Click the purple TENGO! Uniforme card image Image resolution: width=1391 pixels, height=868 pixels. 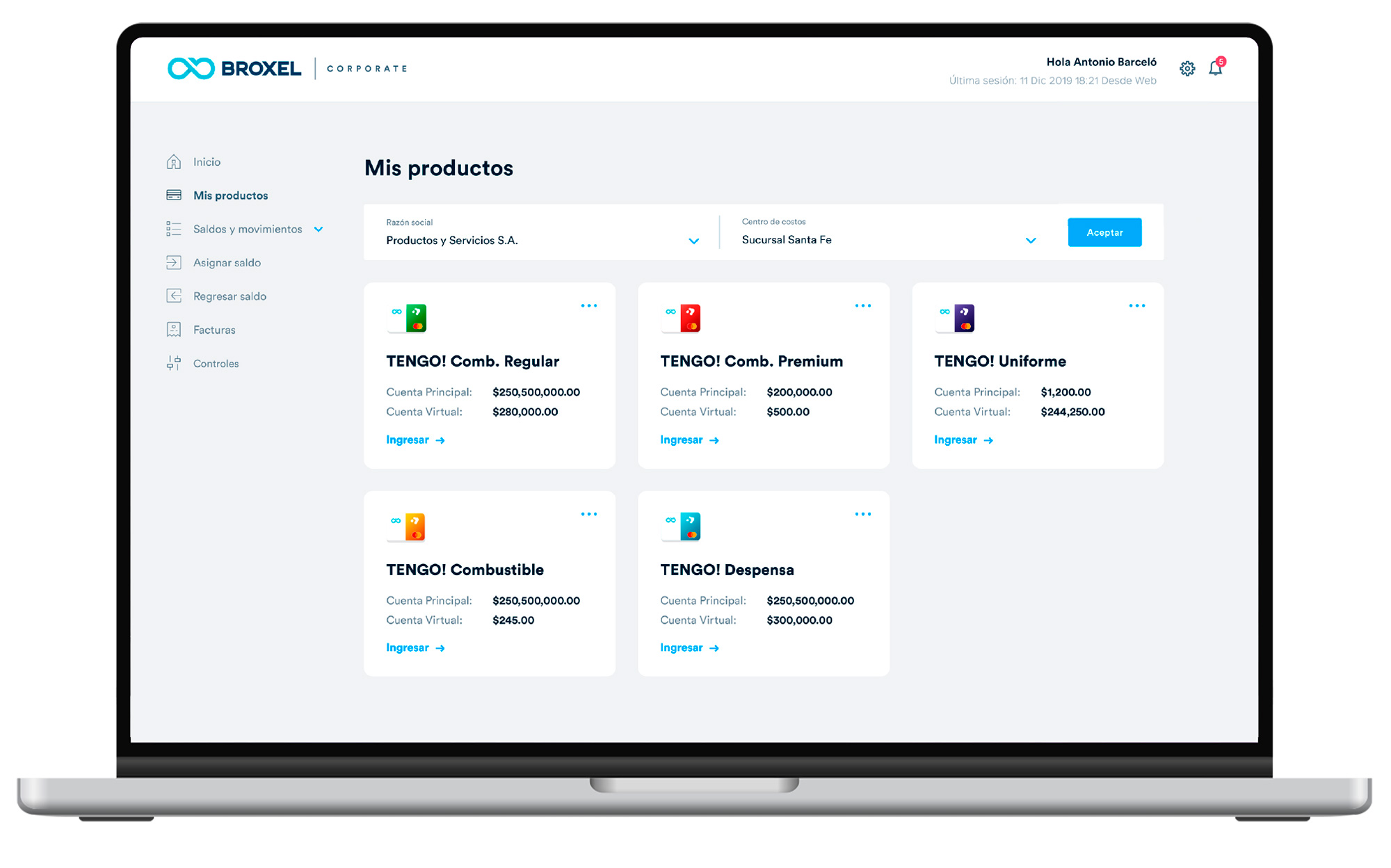click(x=955, y=319)
